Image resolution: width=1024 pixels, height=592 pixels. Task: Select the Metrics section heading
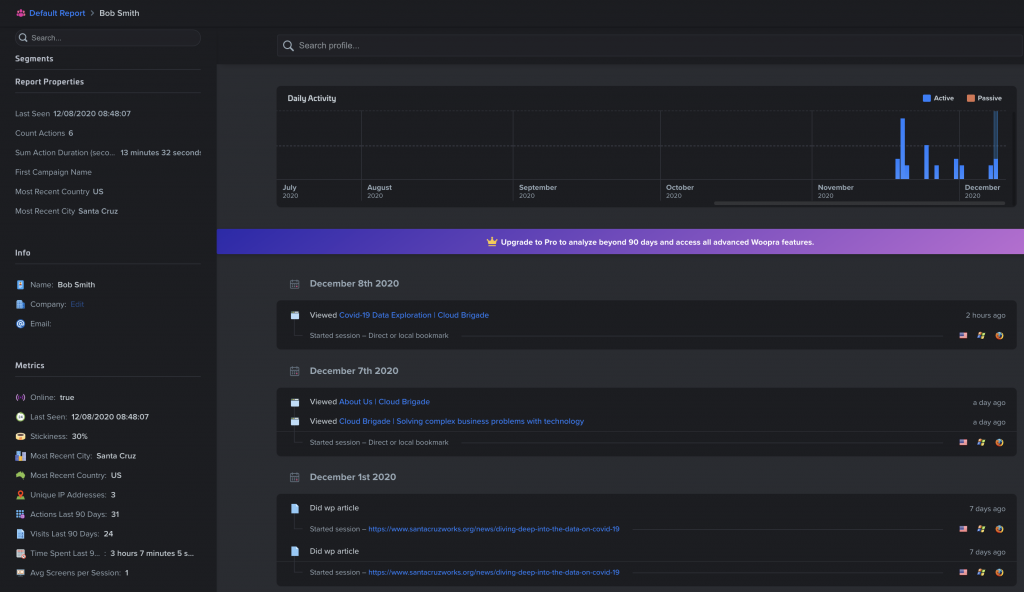tap(30, 365)
